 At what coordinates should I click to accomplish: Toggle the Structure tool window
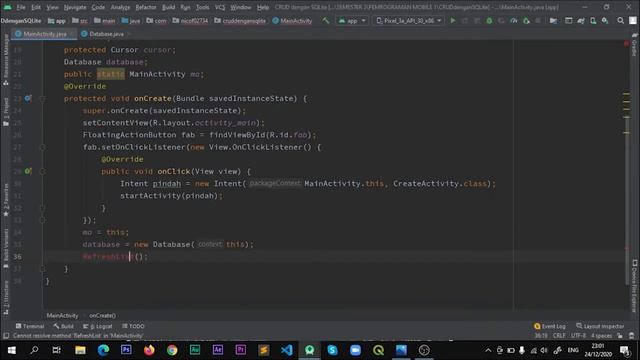point(6,297)
